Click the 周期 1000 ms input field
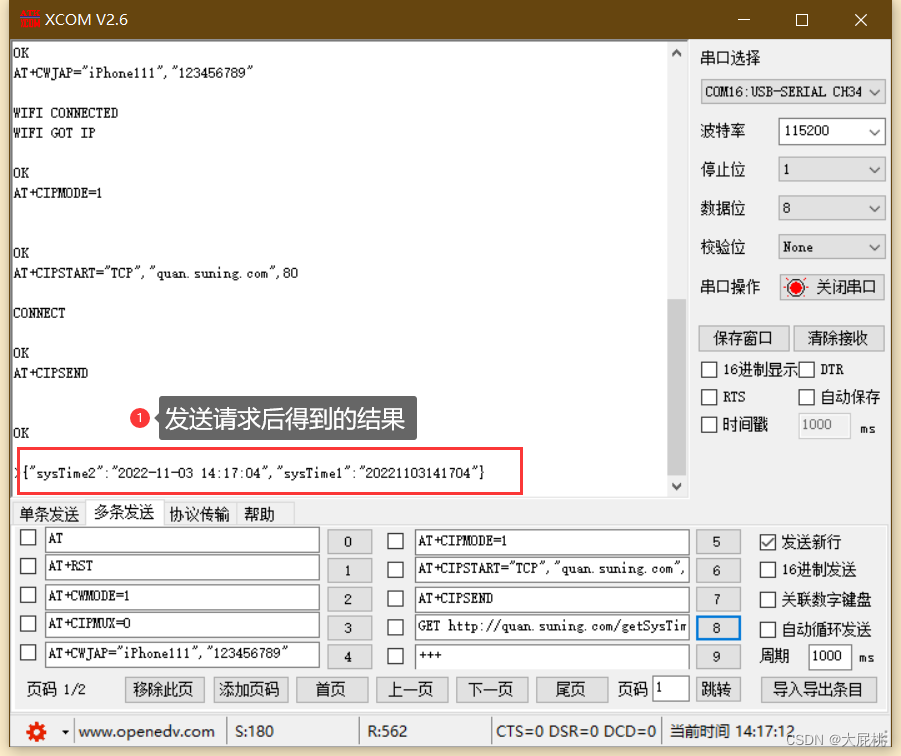This screenshot has height=756, width=901. (x=829, y=657)
